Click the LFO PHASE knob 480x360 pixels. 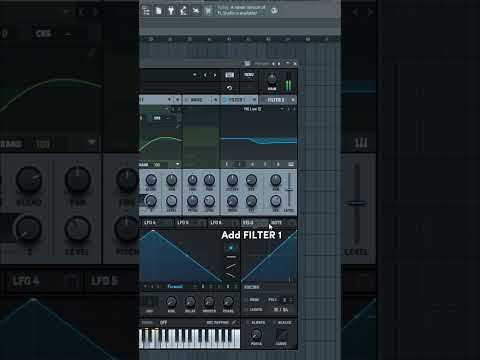pyautogui.click(x=228, y=302)
